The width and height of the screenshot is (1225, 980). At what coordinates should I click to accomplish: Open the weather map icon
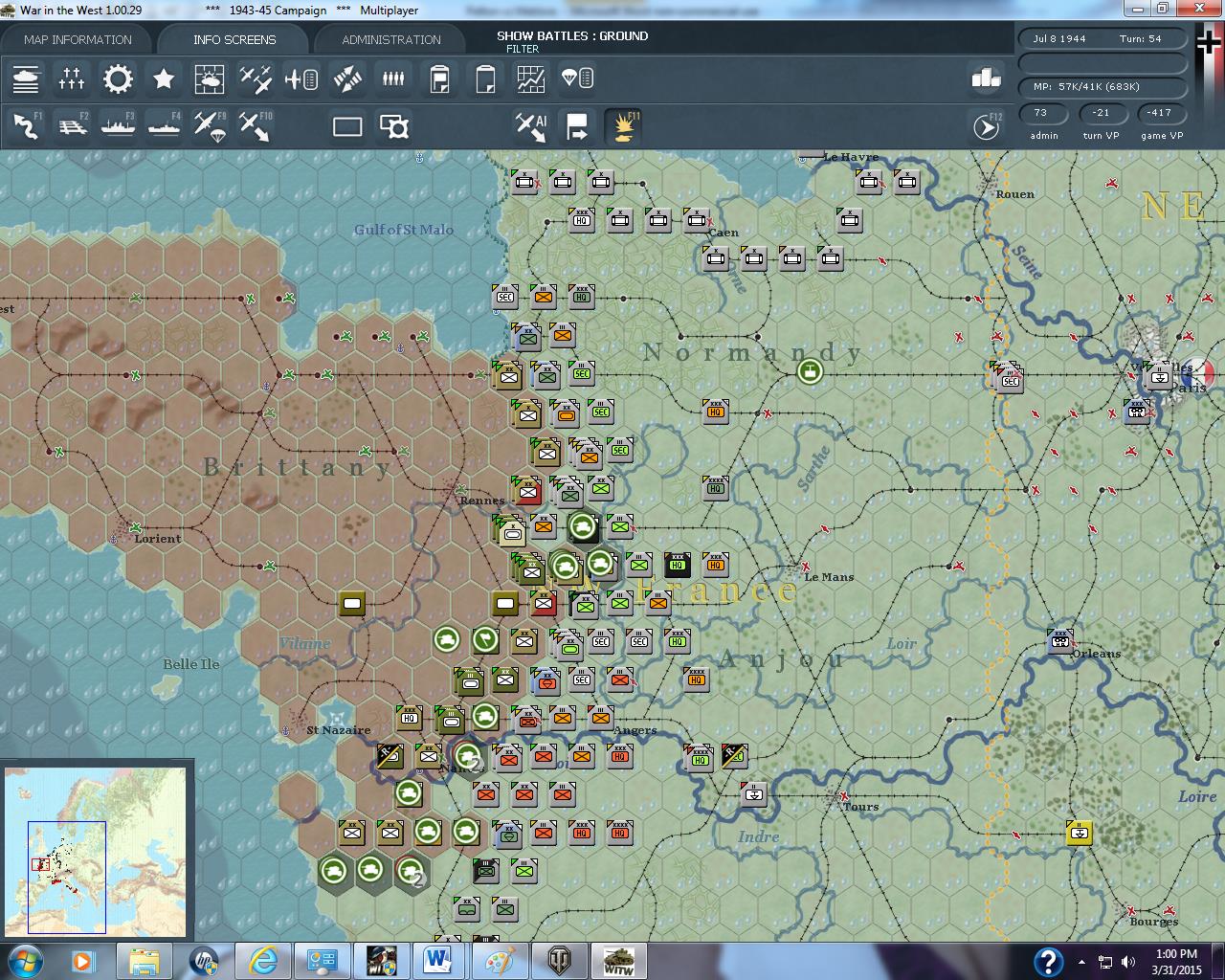click(210, 78)
